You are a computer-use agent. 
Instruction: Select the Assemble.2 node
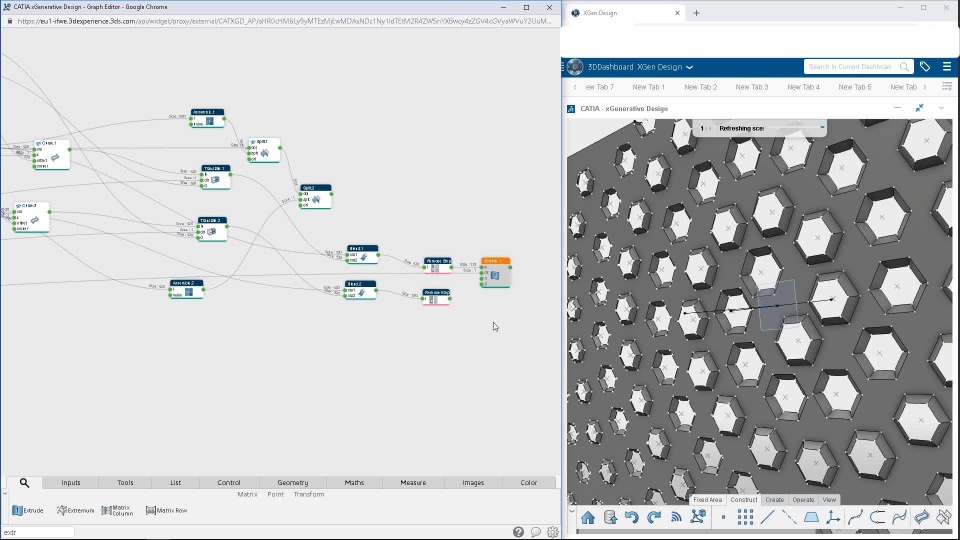[x=187, y=289]
